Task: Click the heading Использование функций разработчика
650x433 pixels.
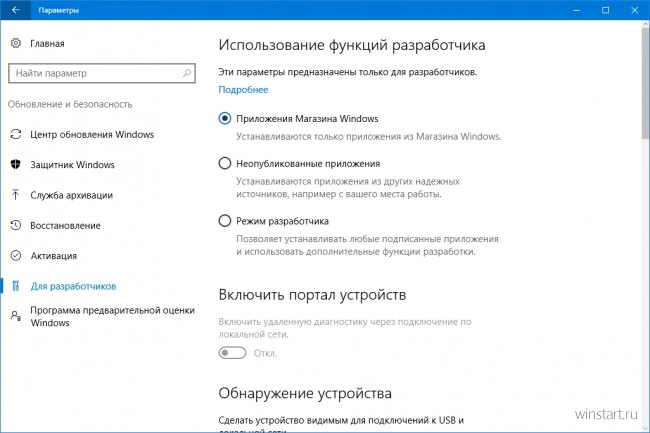Action: pos(352,45)
